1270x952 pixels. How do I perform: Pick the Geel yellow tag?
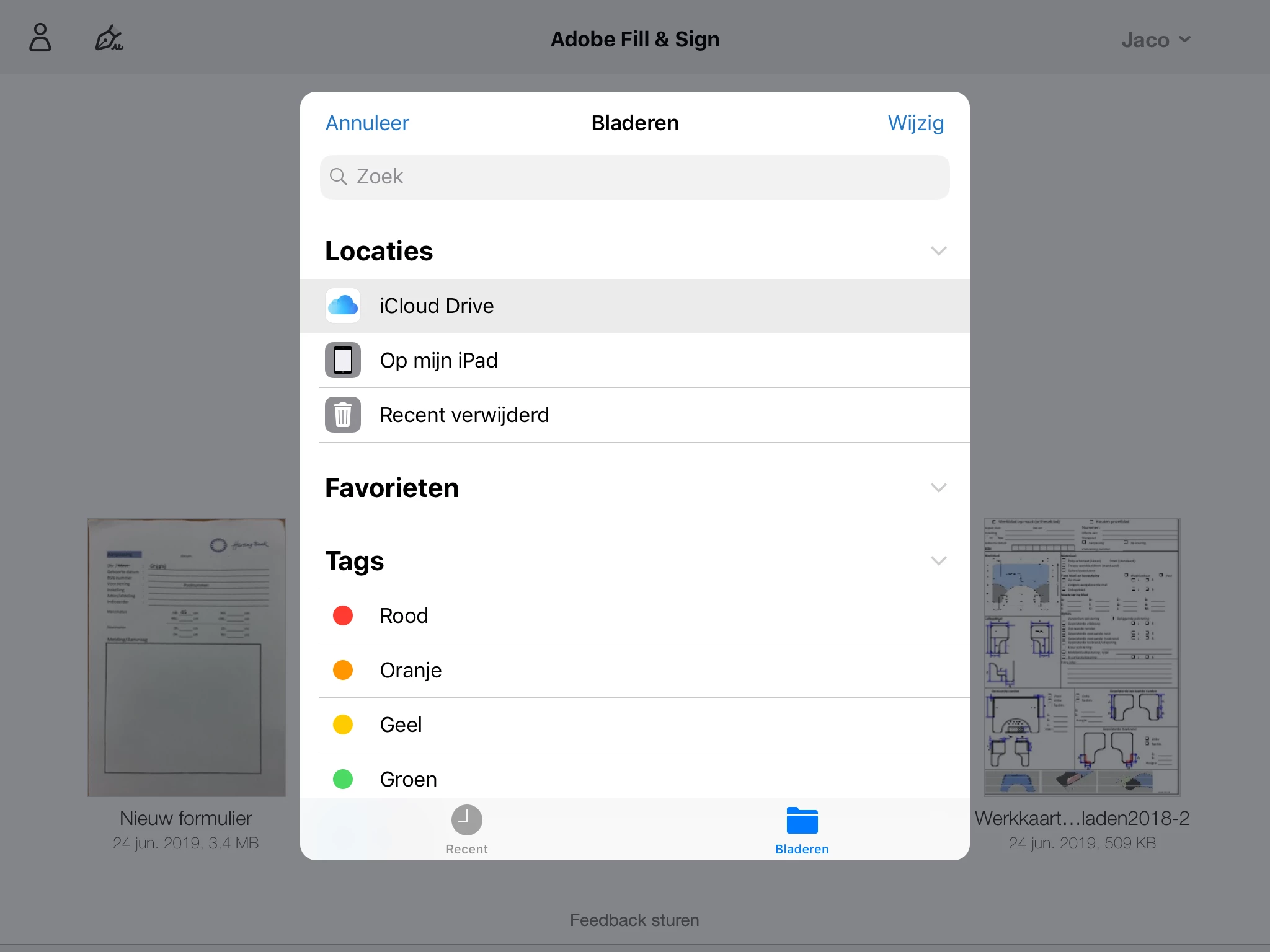click(401, 725)
